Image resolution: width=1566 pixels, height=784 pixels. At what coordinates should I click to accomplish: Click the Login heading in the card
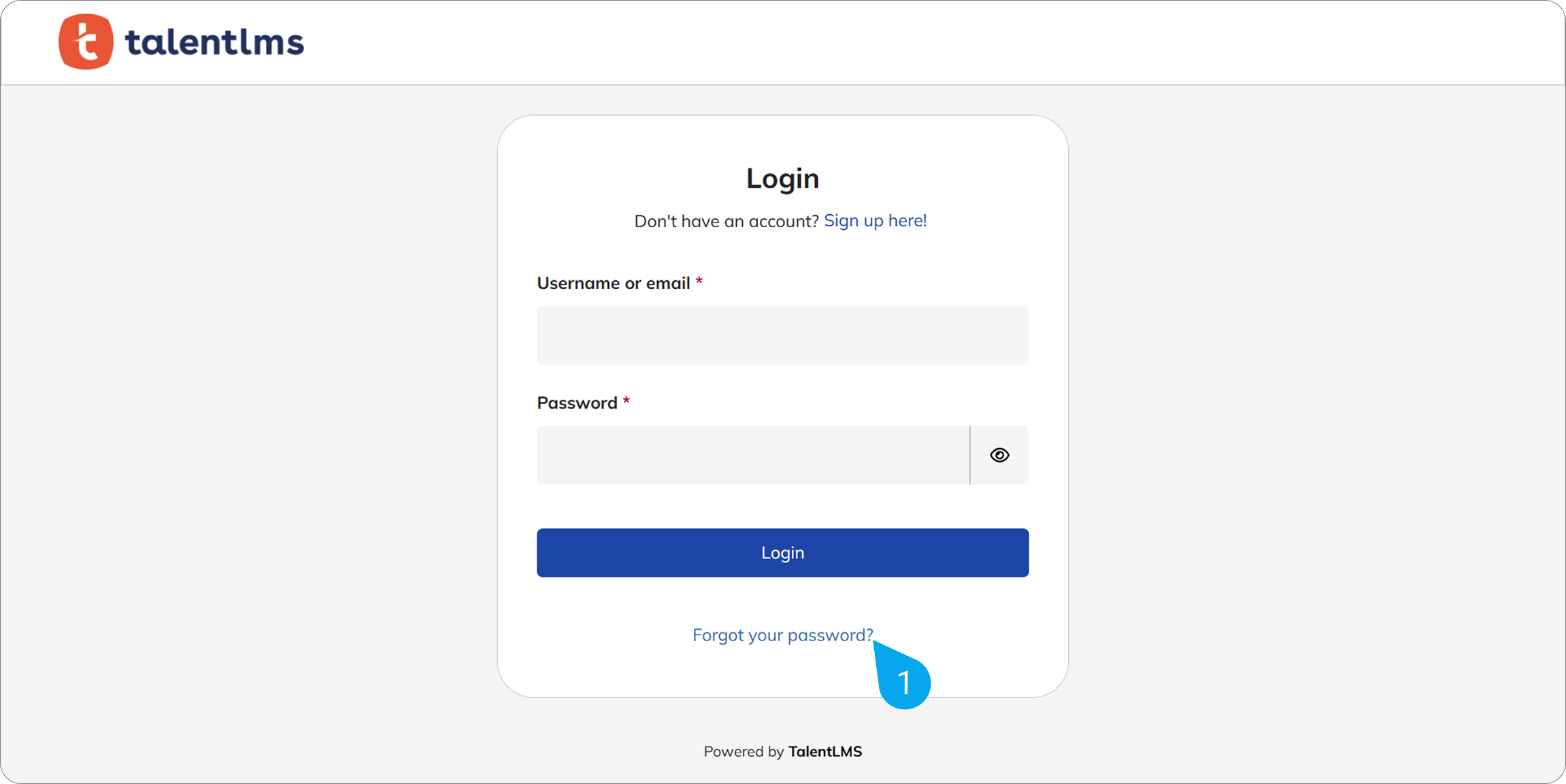782,178
